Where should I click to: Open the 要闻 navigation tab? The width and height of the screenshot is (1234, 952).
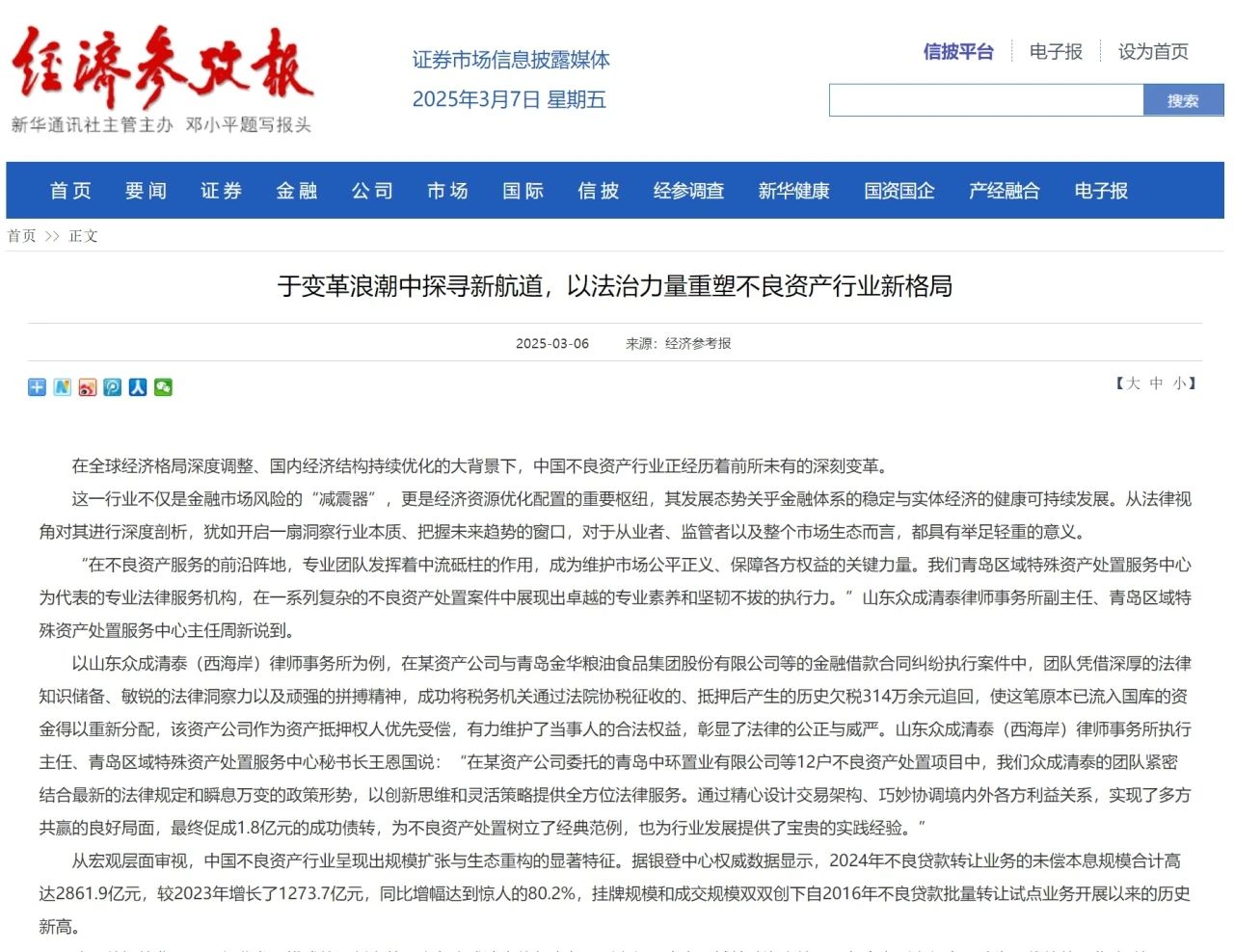coord(147,191)
